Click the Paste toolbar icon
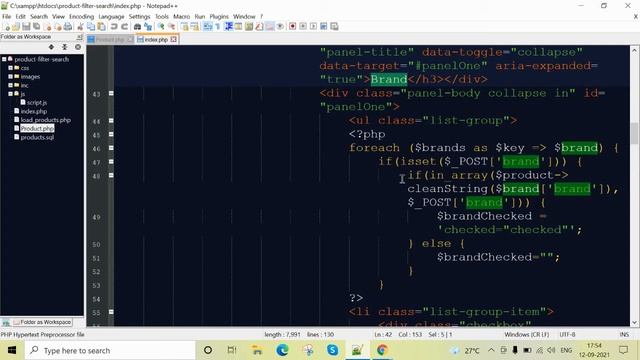 tap(101, 27)
